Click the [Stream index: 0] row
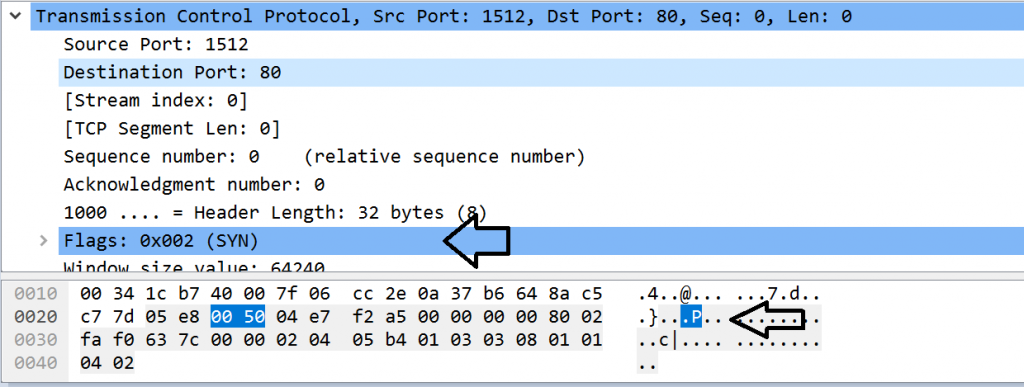Image resolution: width=1024 pixels, height=387 pixels. (541, 101)
